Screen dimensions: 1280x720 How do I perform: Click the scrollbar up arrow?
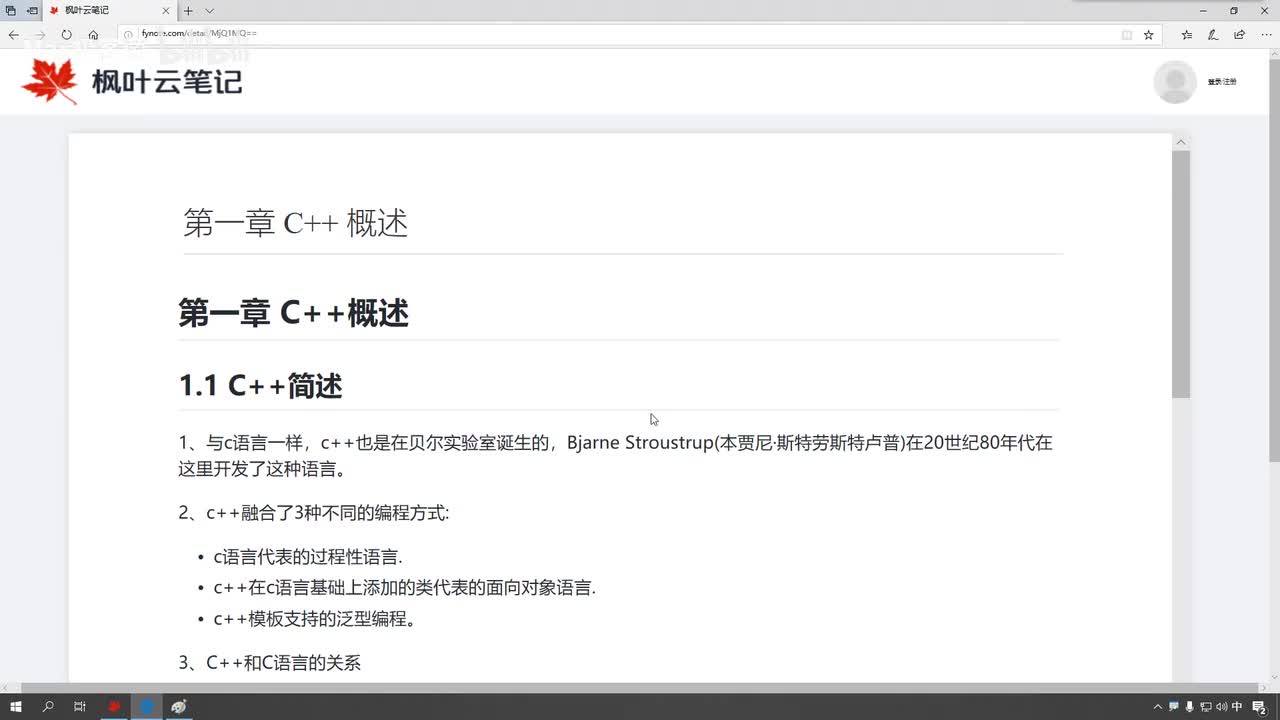pos(1181,142)
